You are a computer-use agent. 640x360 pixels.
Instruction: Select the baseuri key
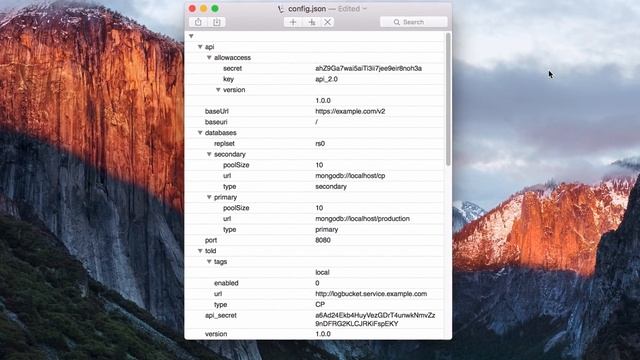pyautogui.click(x=216, y=122)
